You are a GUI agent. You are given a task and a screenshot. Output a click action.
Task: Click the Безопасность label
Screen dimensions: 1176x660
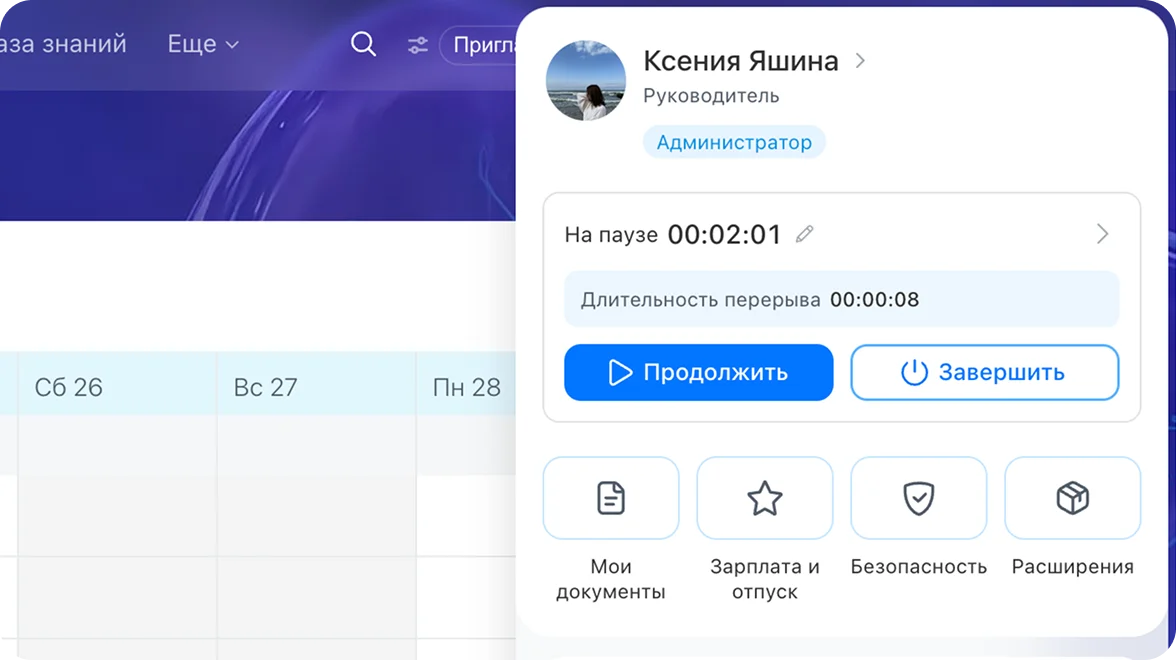pos(919,566)
